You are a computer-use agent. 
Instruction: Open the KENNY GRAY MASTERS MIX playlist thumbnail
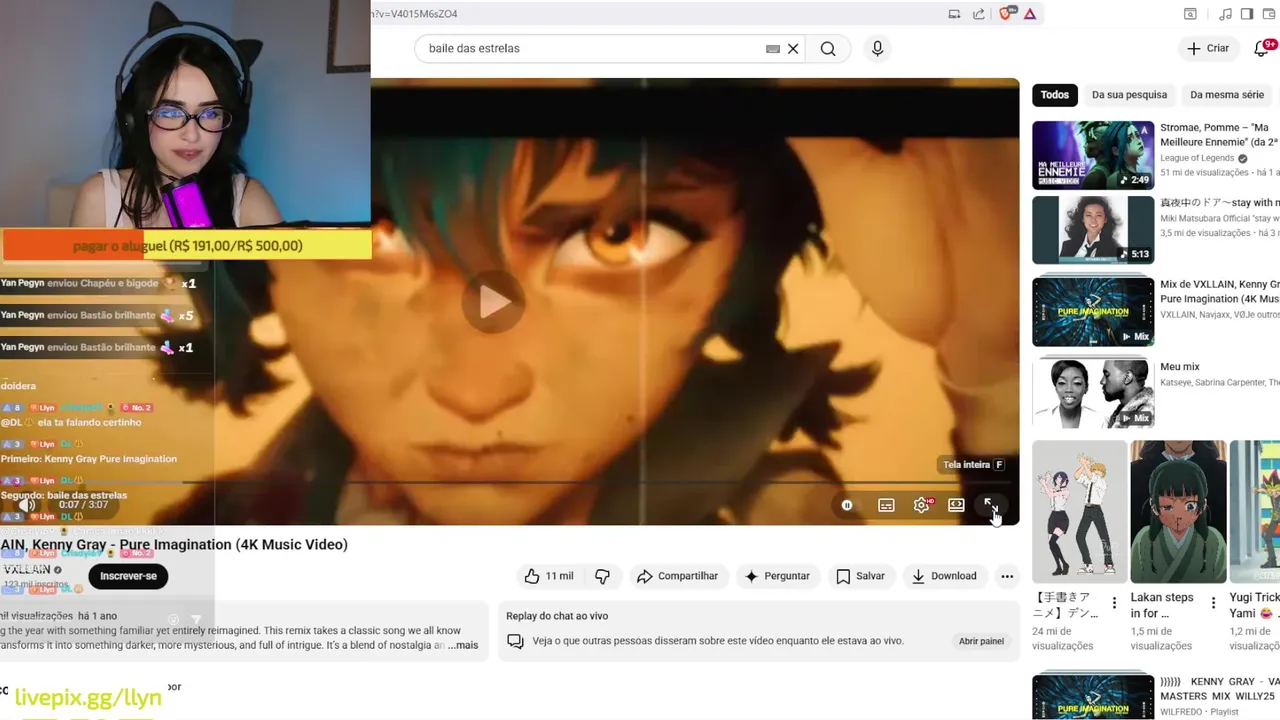[1093, 698]
